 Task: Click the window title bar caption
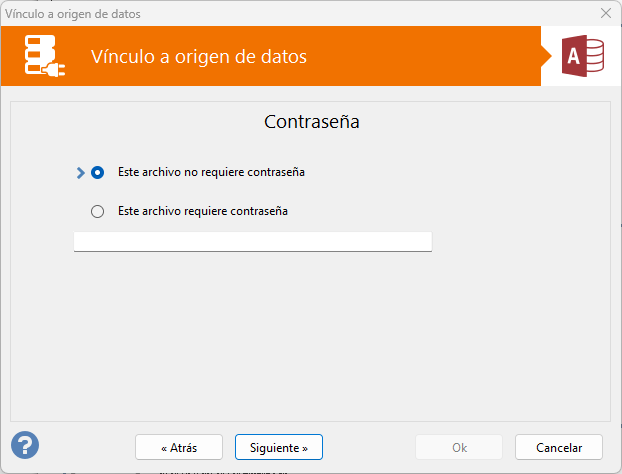coord(73,14)
